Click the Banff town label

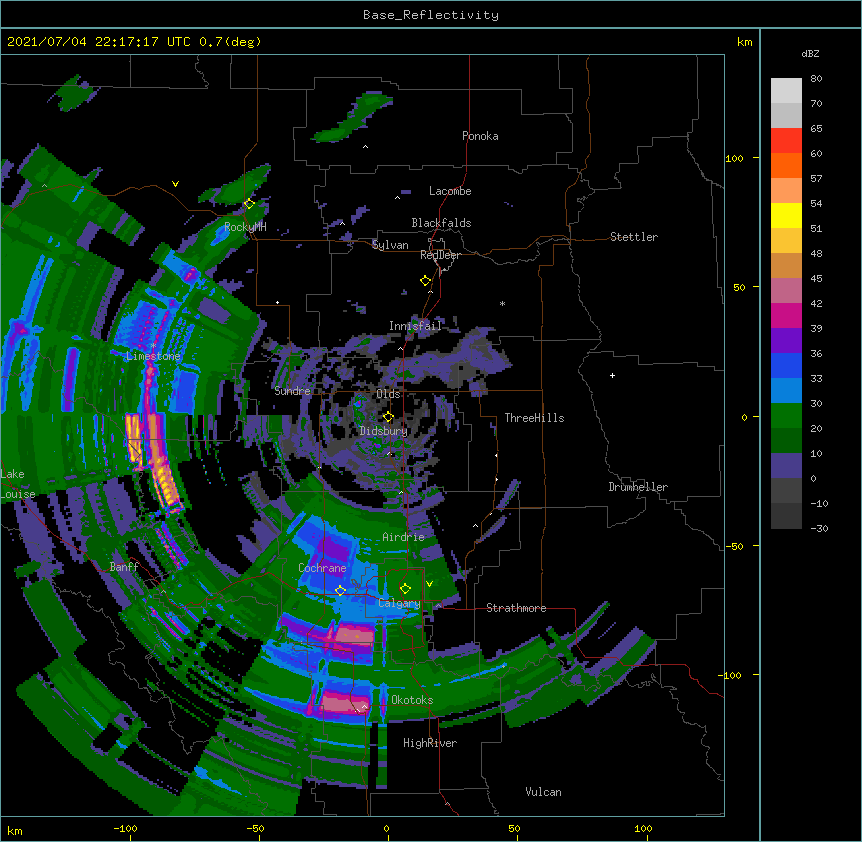(124, 567)
